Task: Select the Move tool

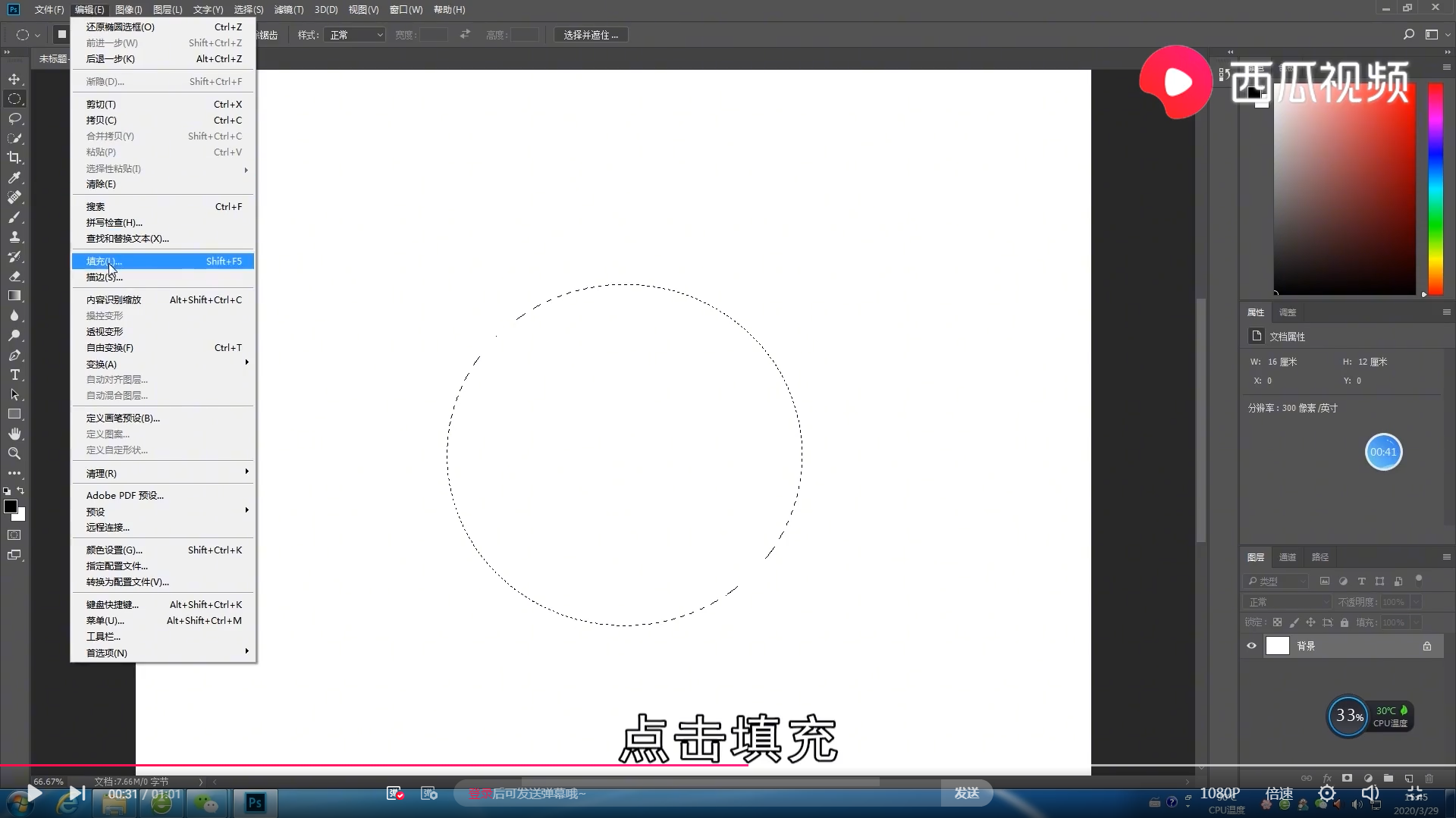Action: (x=14, y=78)
